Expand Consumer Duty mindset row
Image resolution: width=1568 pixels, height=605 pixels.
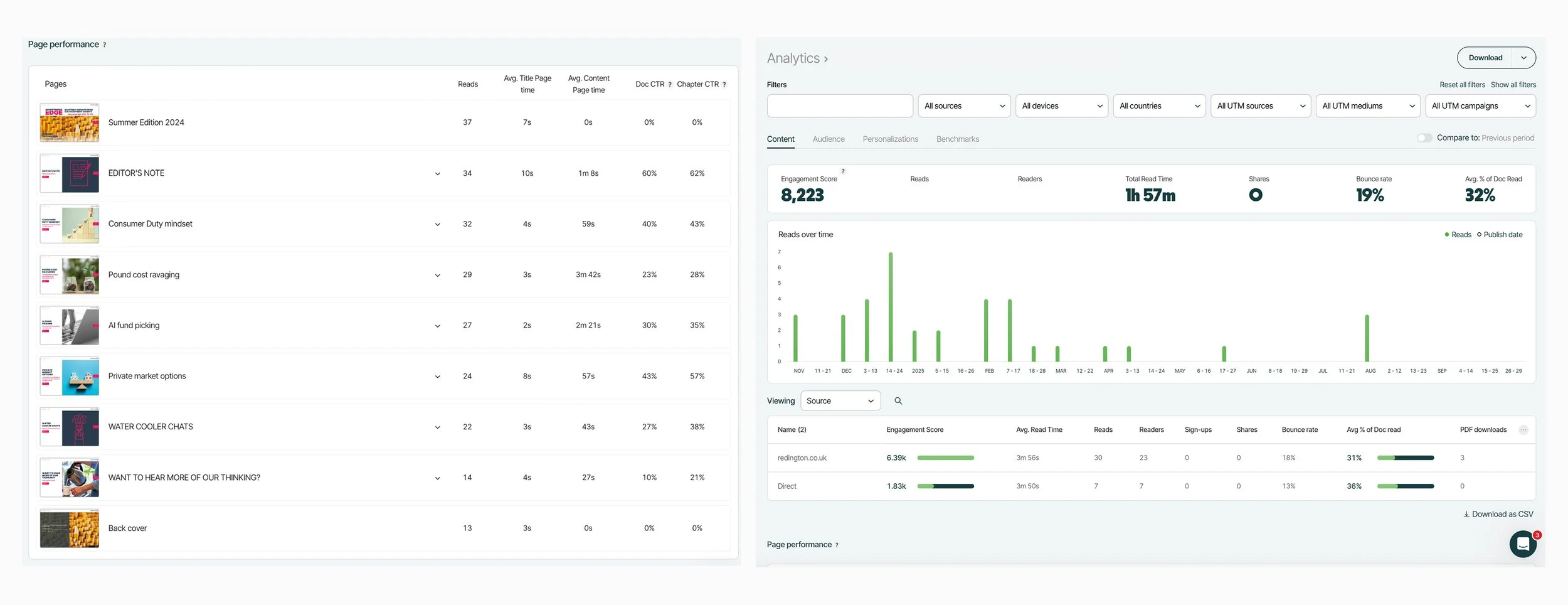click(438, 225)
